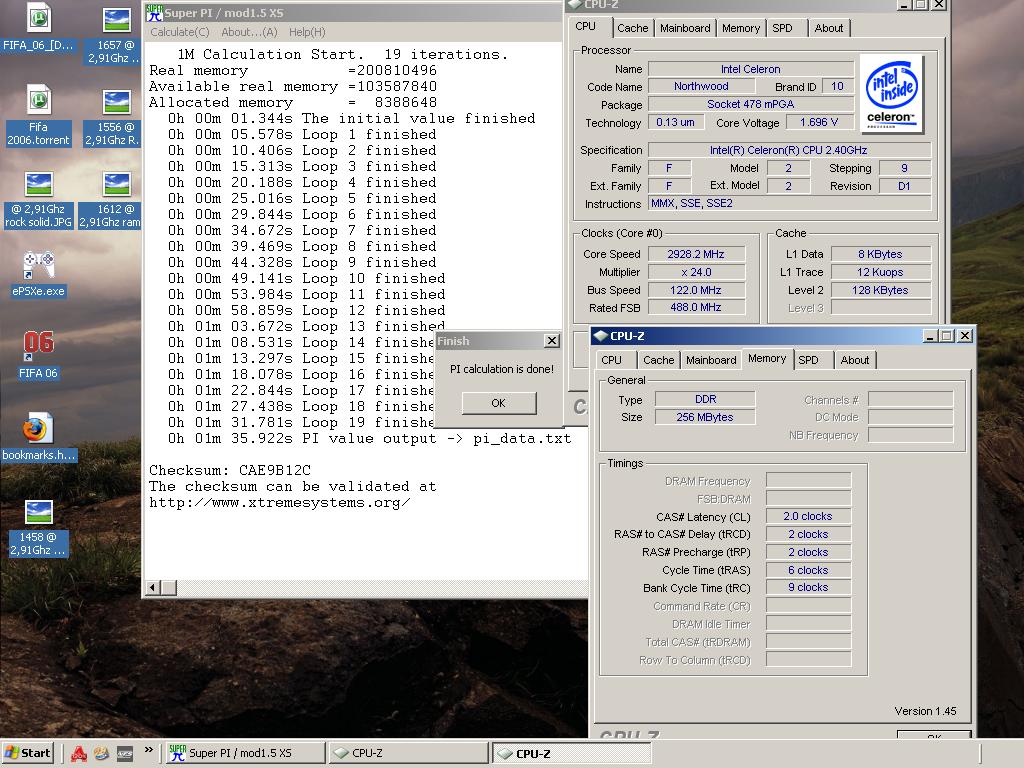
Task: Click the Intel Celeron logo in CPU-Z
Action: 891,95
